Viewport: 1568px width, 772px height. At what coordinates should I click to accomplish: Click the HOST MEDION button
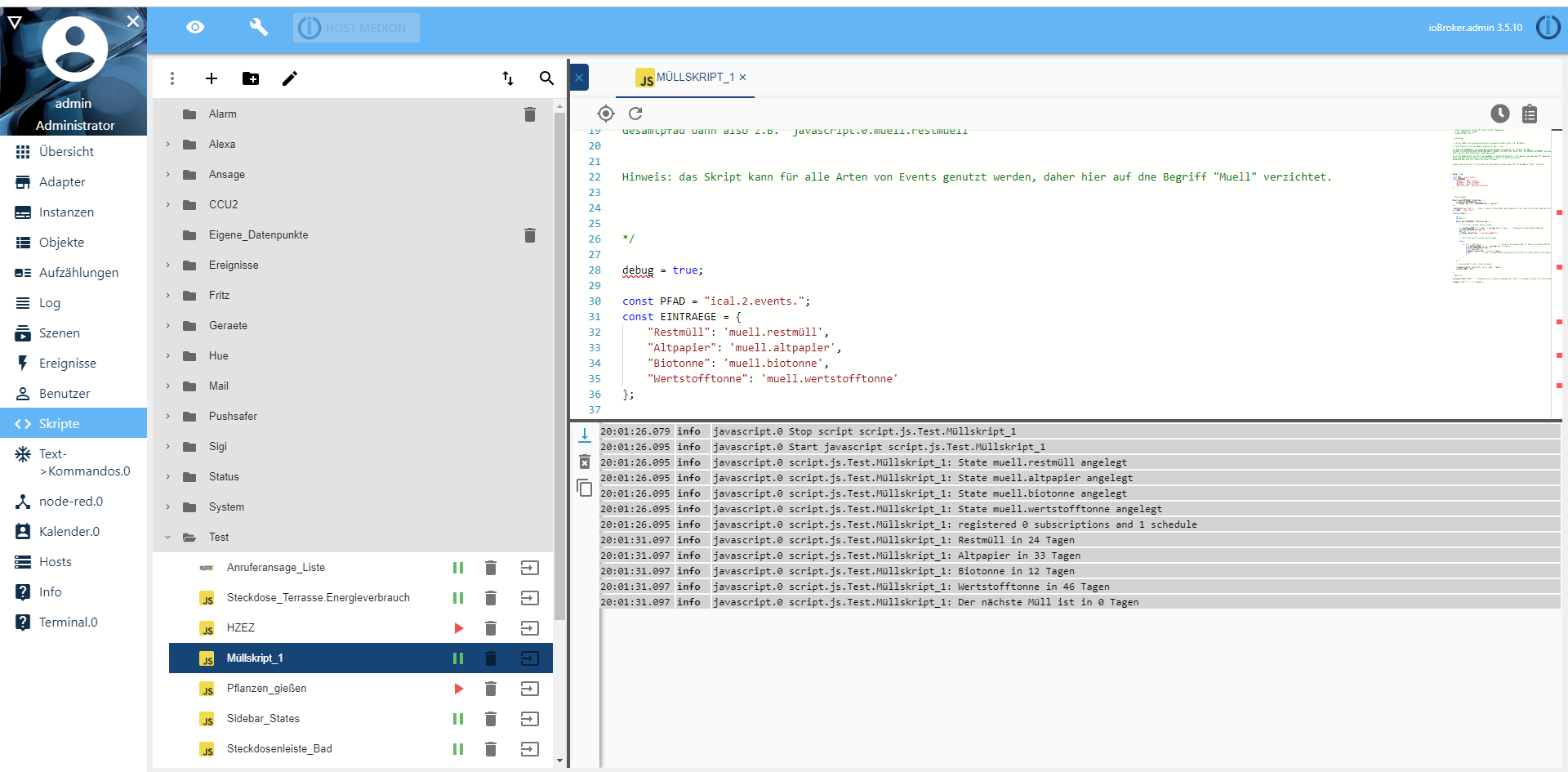click(x=356, y=28)
